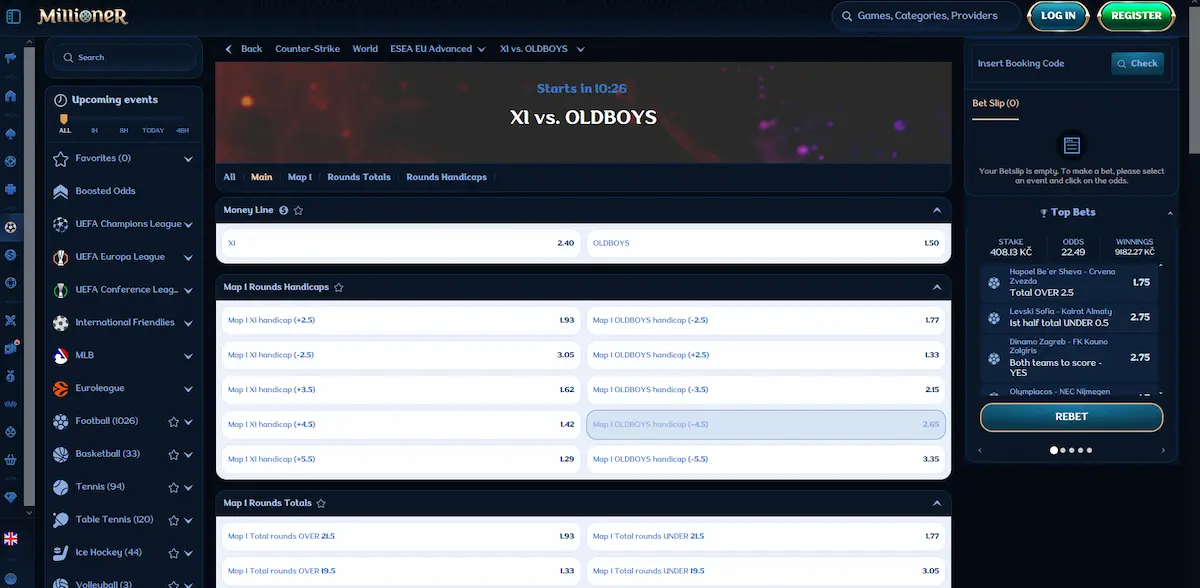The width and height of the screenshot is (1200, 588).
Task: Click the LOG IN button
Action: pos(1058,16)
